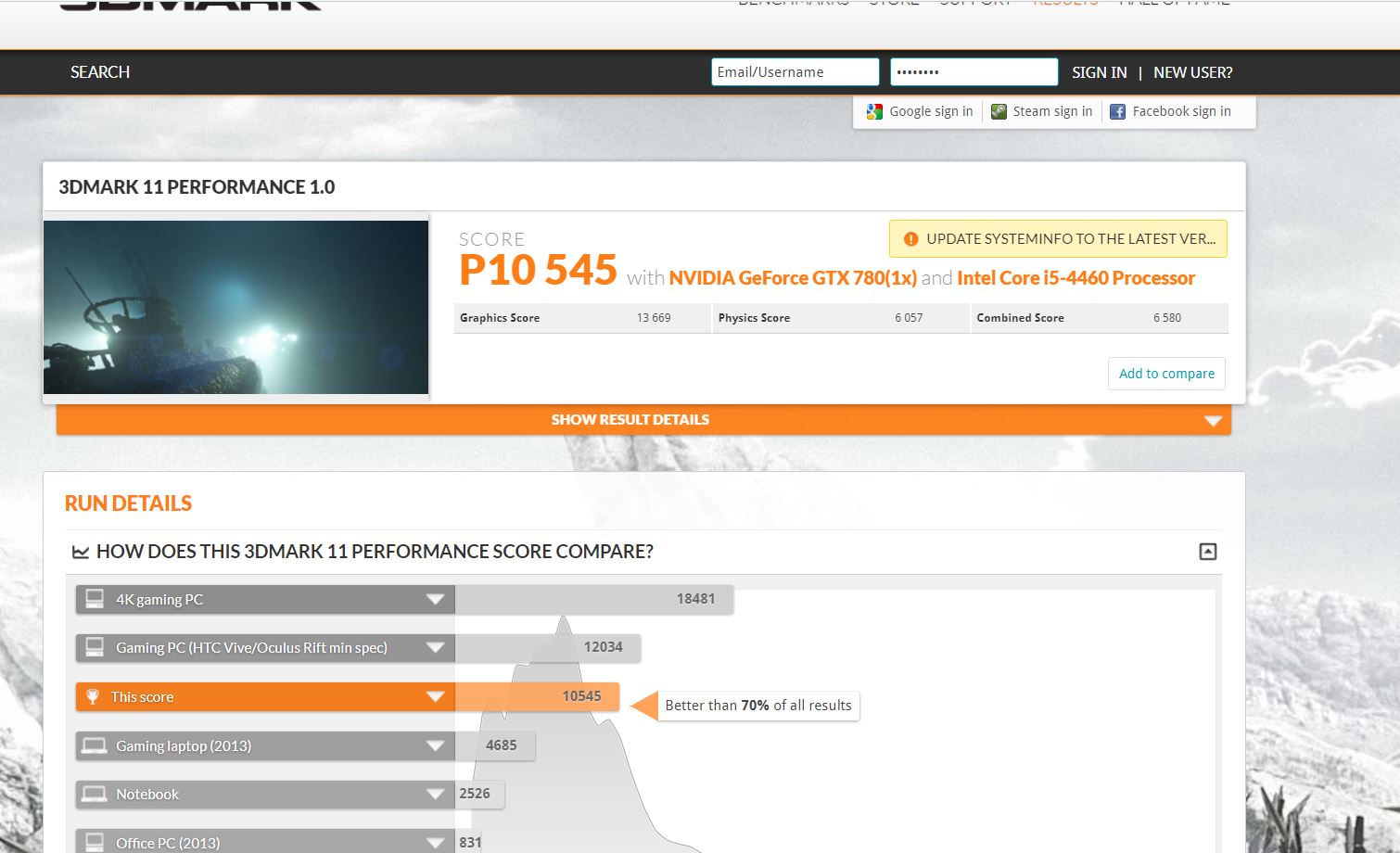
Task: Click the 18481 score bar value
Action: pyautogui.click(x=695, y=599)
